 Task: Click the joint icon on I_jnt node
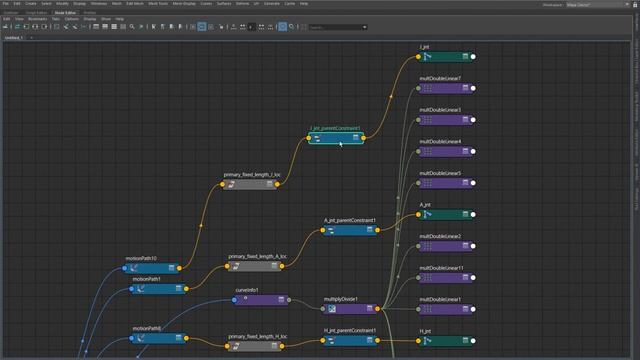click(427, 57)
